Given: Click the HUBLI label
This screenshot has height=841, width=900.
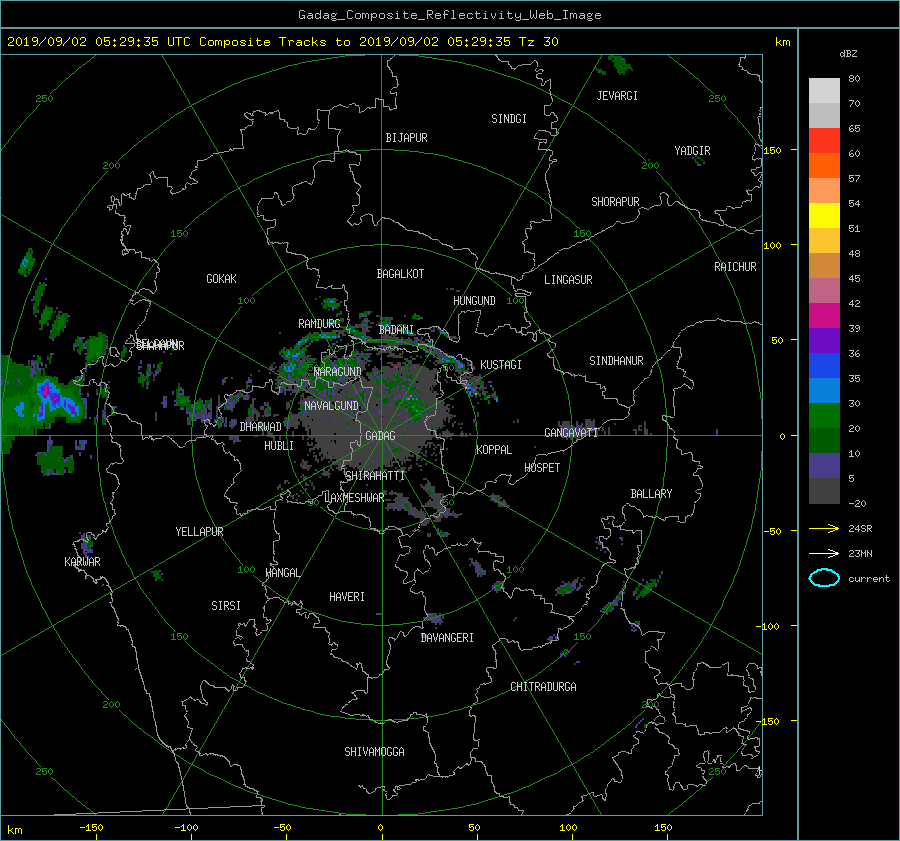Looking at the screenshot, I should pyautogui.click(x=279, y=446).
